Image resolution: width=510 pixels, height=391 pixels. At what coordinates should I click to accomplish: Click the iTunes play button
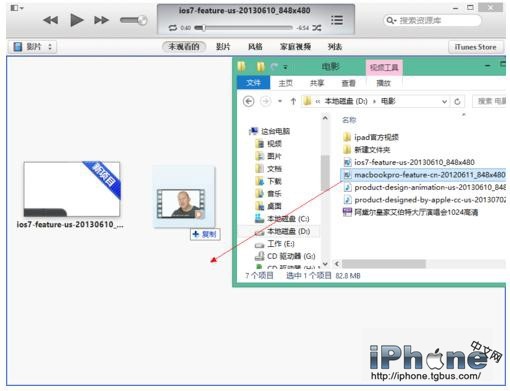(x=77, y=20)
